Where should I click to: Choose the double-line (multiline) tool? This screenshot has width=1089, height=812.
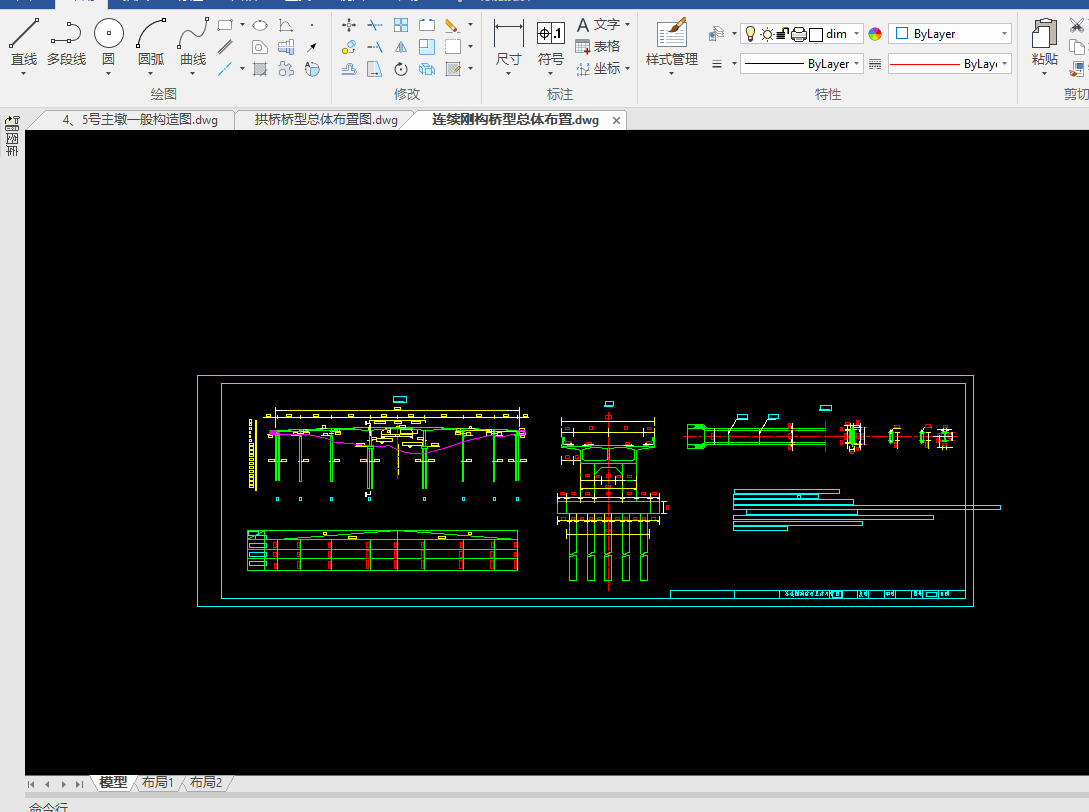[x=225, y=47]
